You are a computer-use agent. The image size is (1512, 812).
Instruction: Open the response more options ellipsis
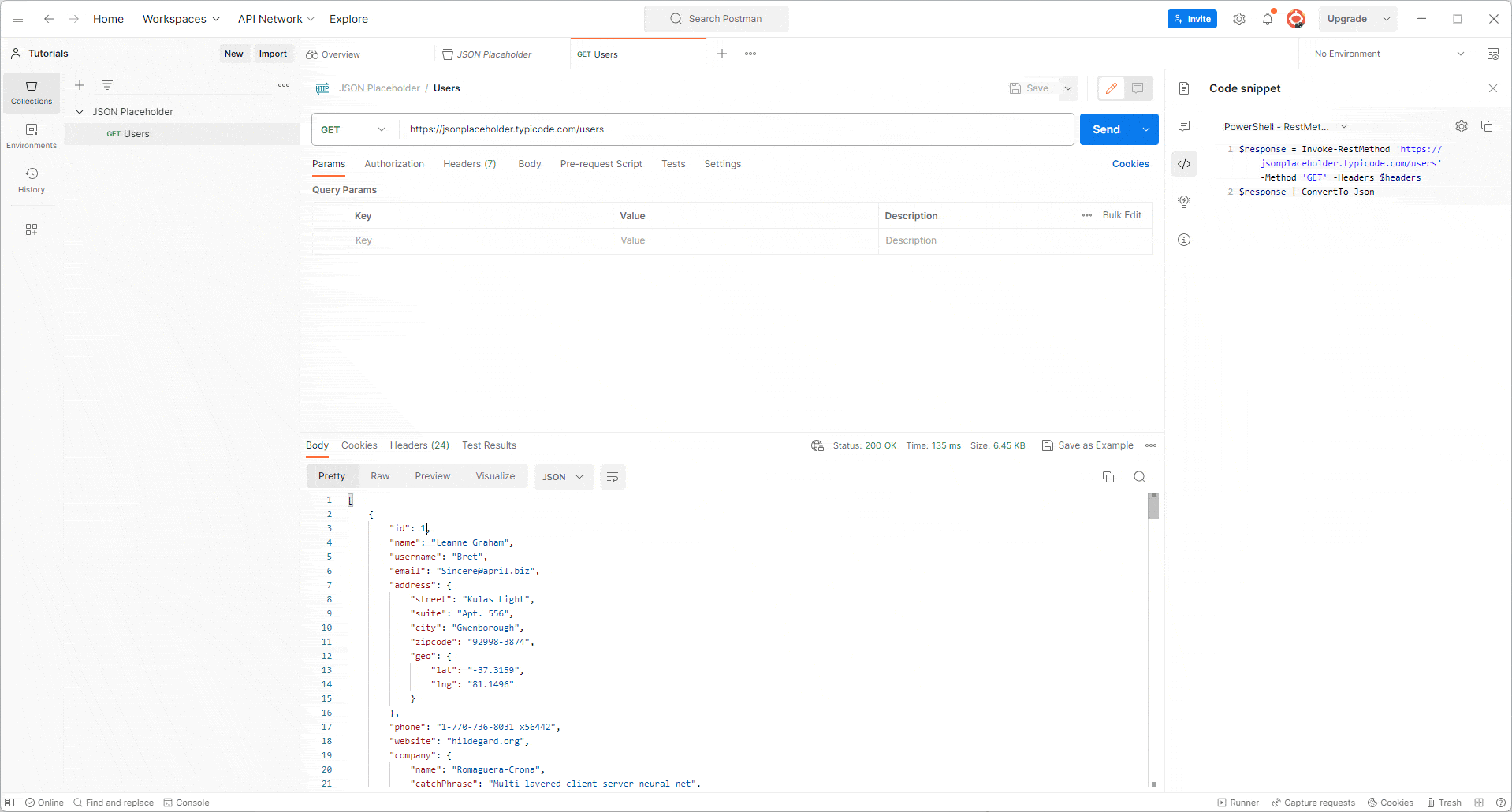(1151, 445)
